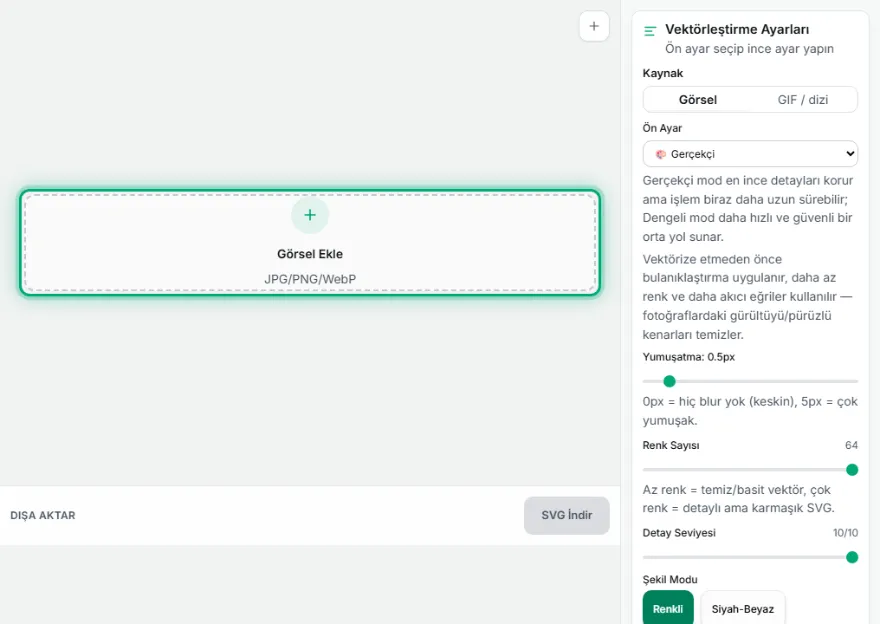880x624 pixels.
Task: Enable Renkli shape mode
Action: [x=668, y=609]
